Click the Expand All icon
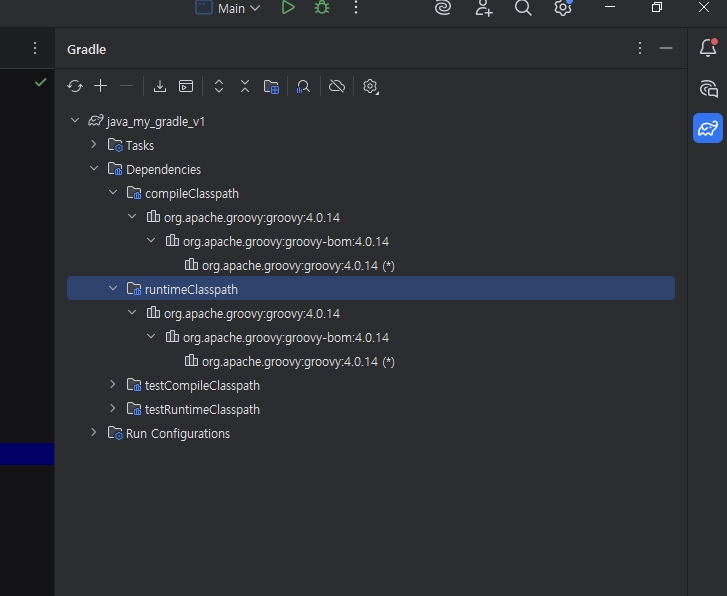 coord(219,86)
